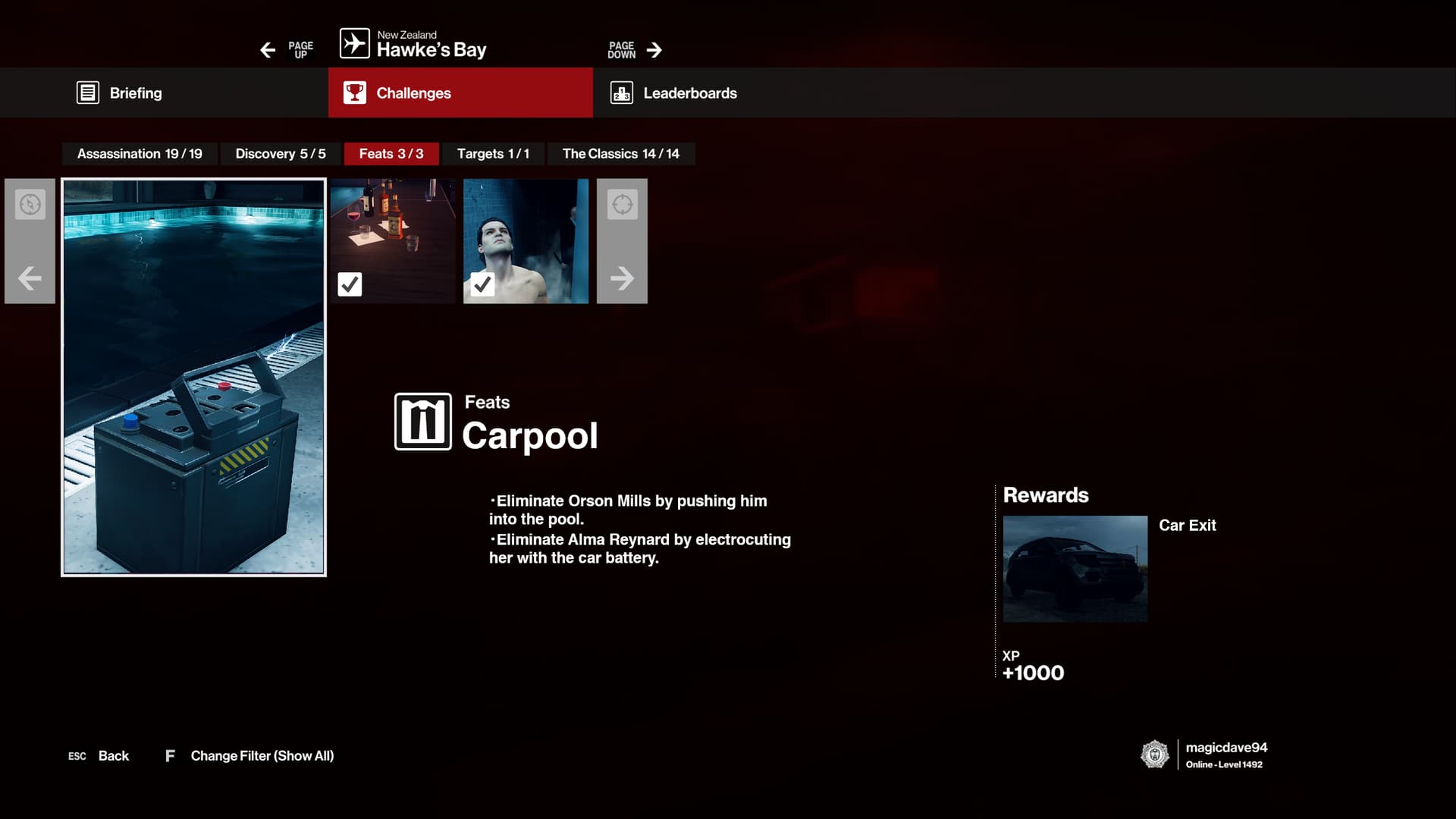
Task: Click the checkmark on drinks challenge tile
Action: coord(350,284)
